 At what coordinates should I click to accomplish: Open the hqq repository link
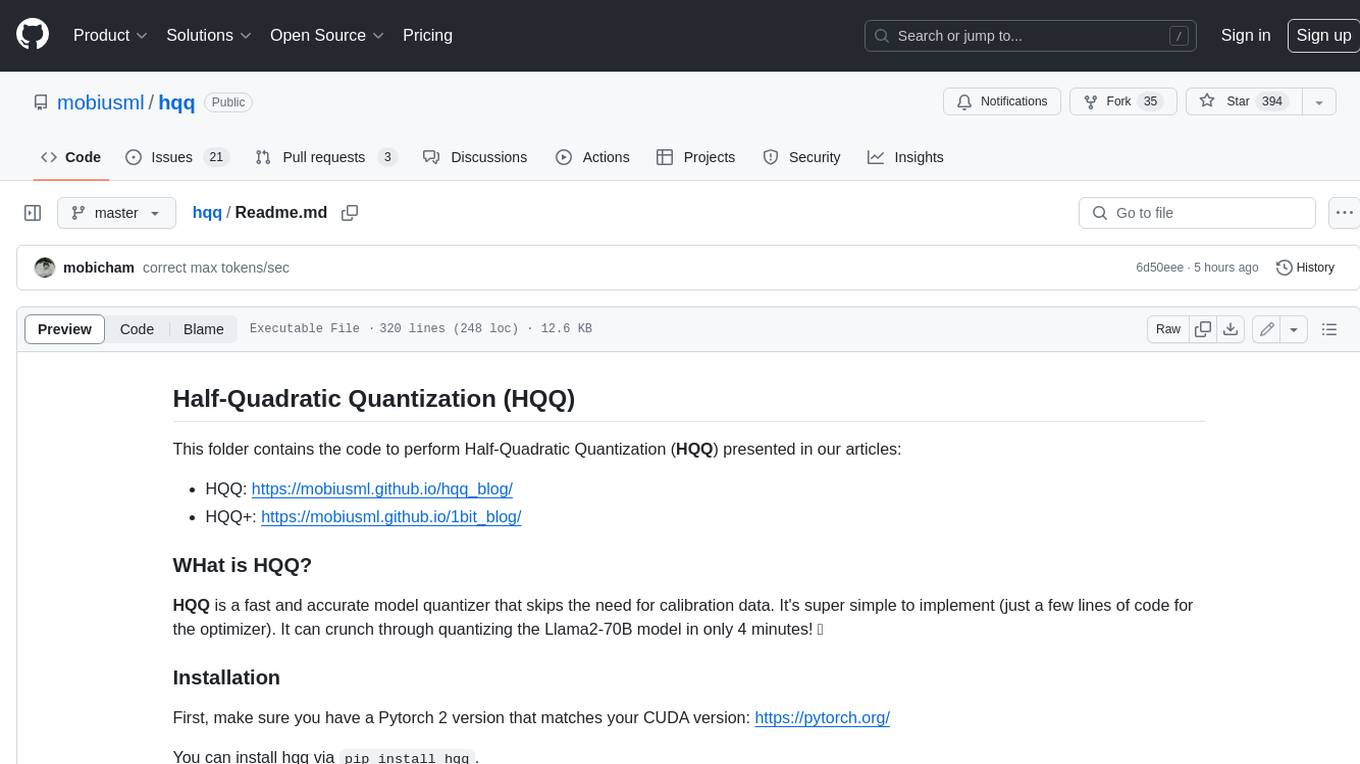[x=177, y=102]
